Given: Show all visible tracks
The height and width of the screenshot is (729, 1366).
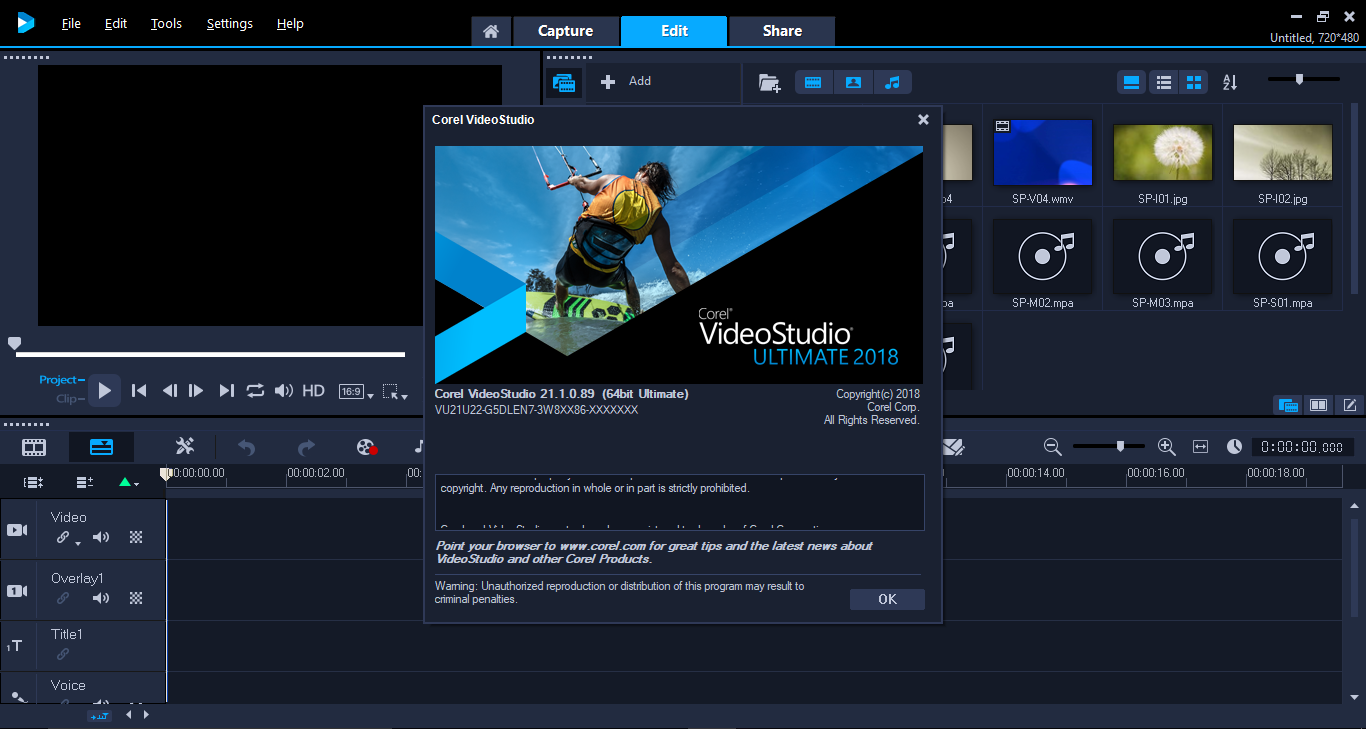Looking at the screenshot, I should coord(34,482).
